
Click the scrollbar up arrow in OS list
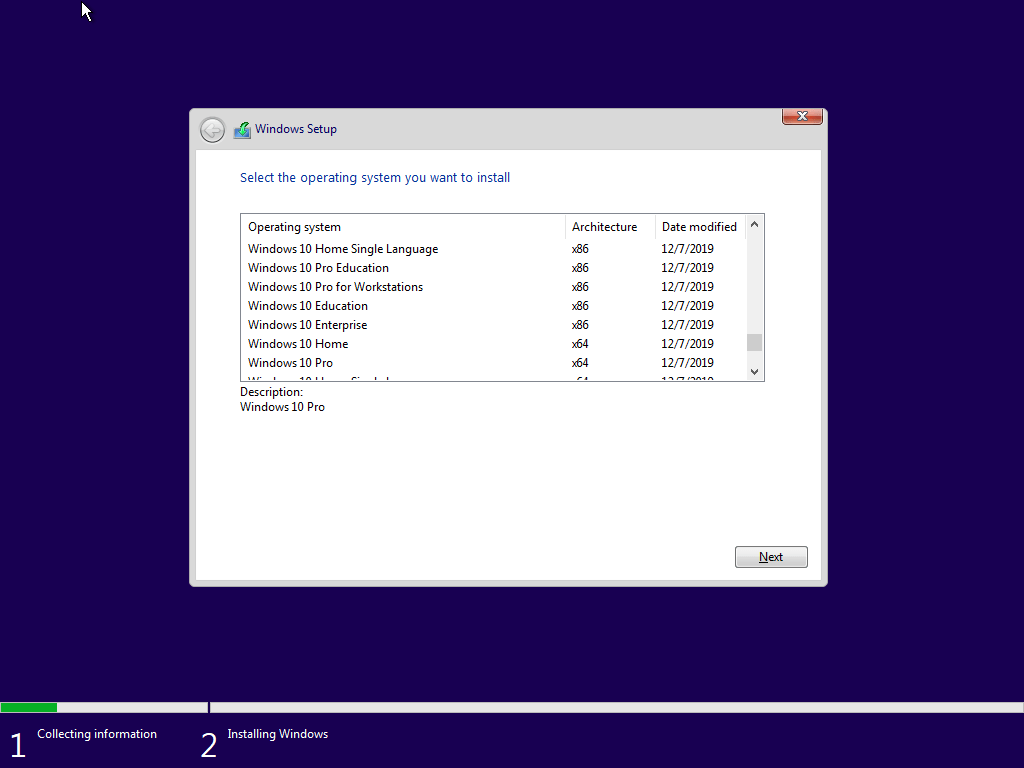(754, 225)
